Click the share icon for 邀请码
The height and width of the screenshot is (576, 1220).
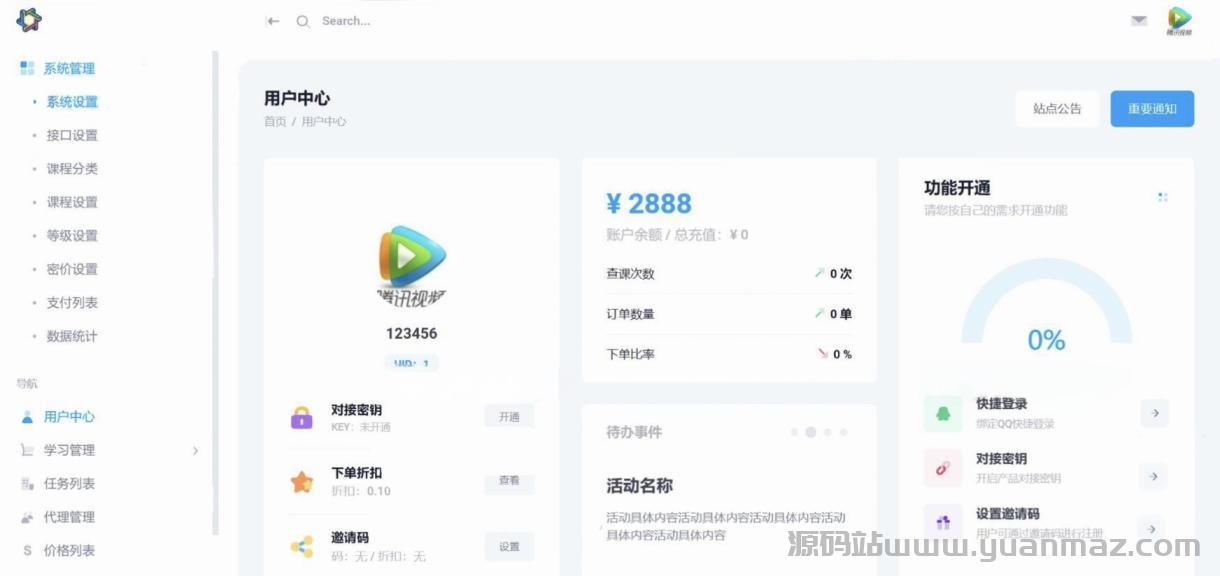[x=302, y=546]
